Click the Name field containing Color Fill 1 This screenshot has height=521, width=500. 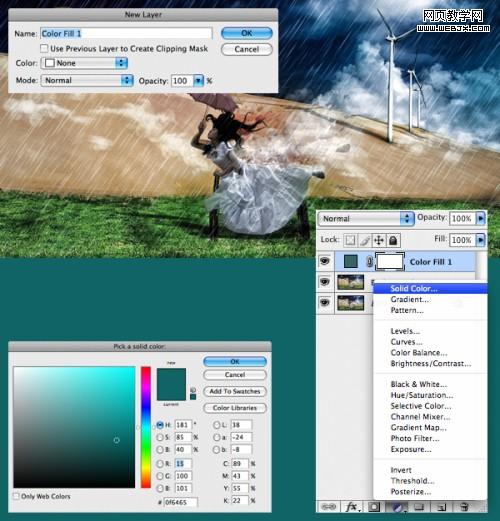point(126,33)
